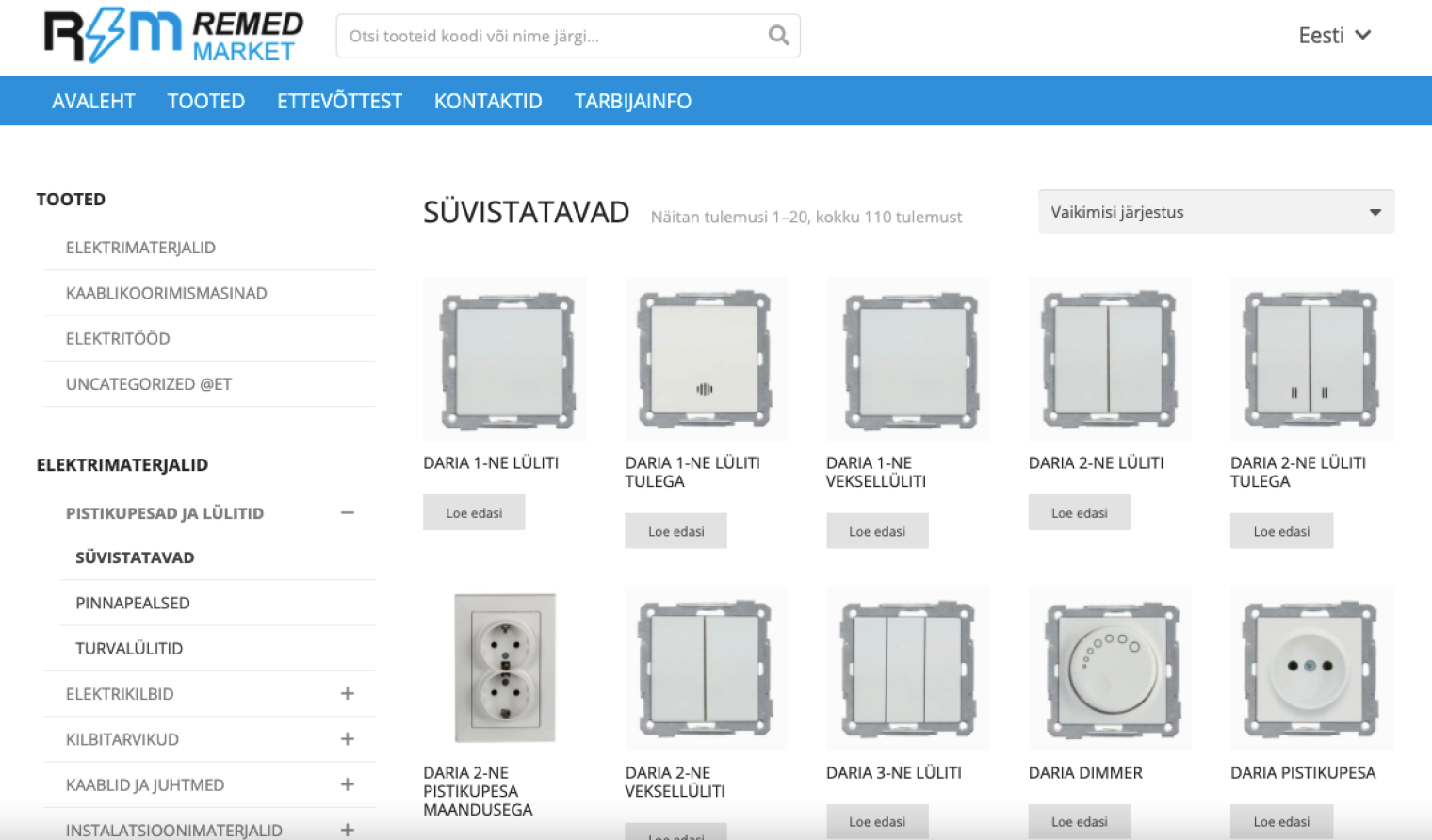Click the search magnifier icon

coord(778,35)
